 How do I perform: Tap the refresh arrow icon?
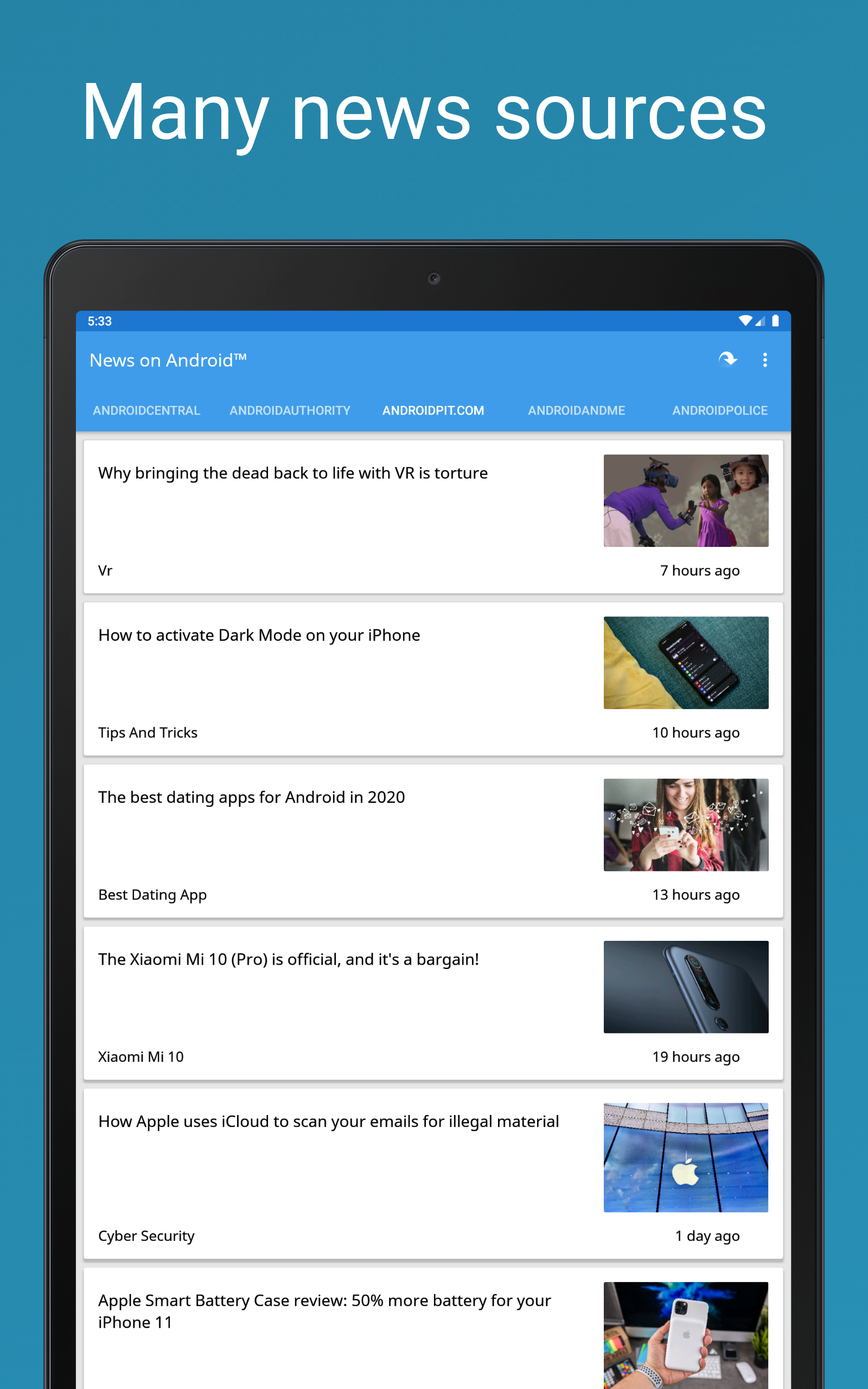[727, 359]
